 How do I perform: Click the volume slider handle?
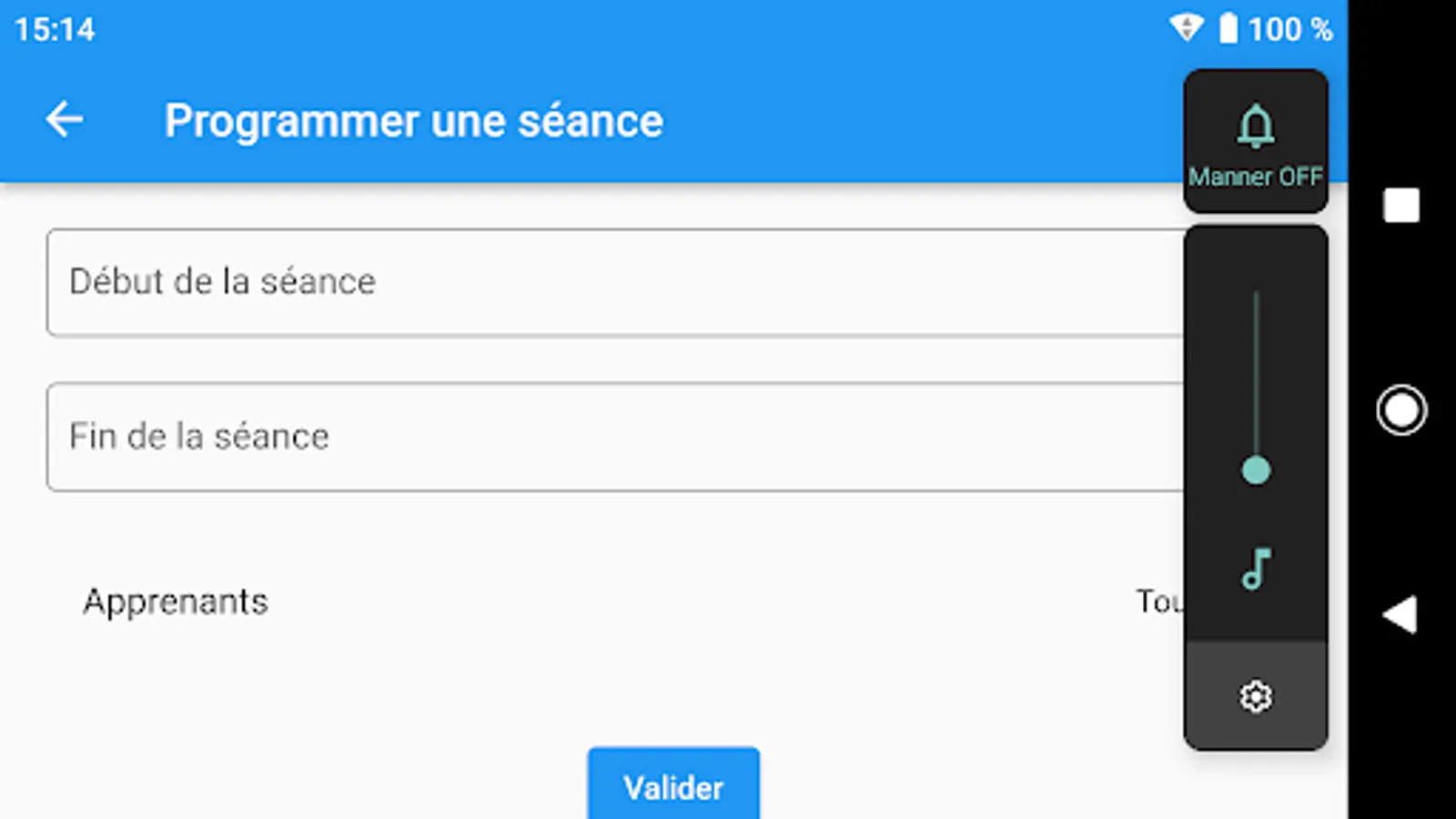point(1256,470)
